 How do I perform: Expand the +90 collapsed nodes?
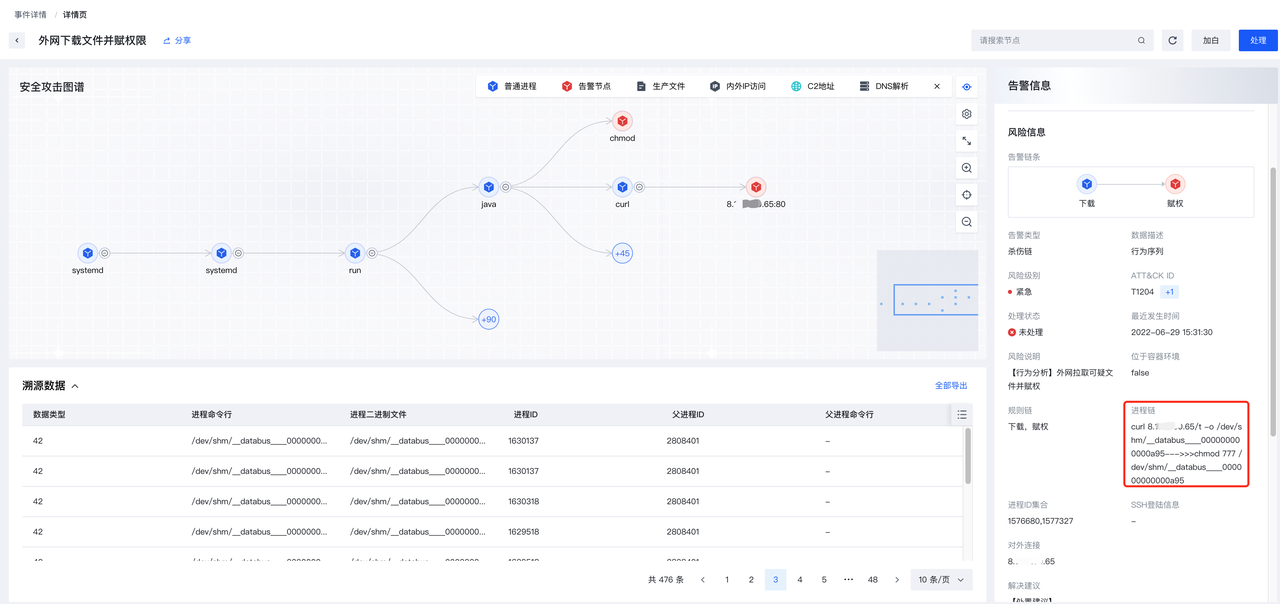tap(488, 320)
